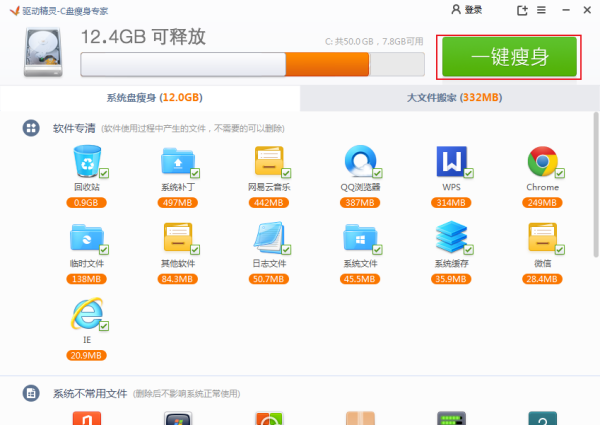Click the 登录 login link
Image resolution: width=600 pixels, height=425 pixels.
point(466,10)
